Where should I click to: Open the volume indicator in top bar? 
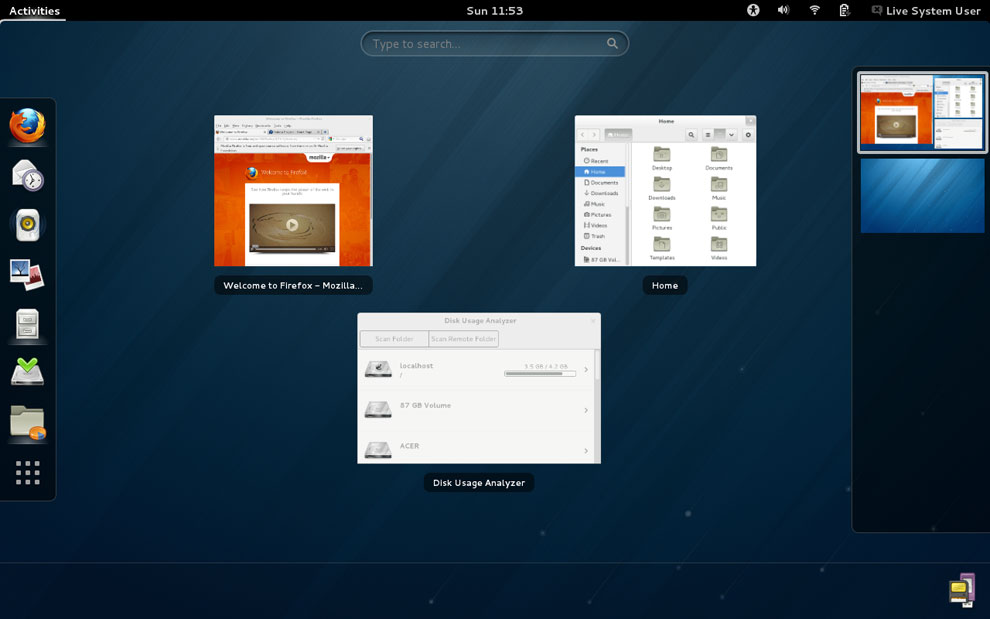pos(784,10)
